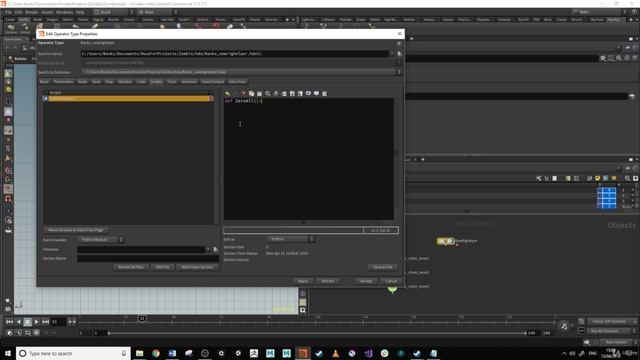Open the Auto Update dropdown at bottom right
This screenshot has height=360, width=640.
(x=618, y=342)
